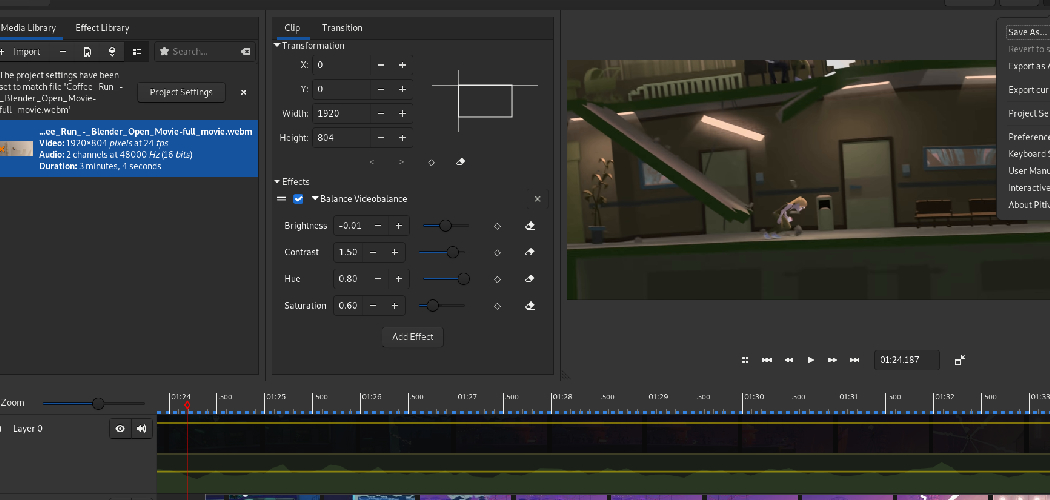Decrease the Width value

[381, 114]
